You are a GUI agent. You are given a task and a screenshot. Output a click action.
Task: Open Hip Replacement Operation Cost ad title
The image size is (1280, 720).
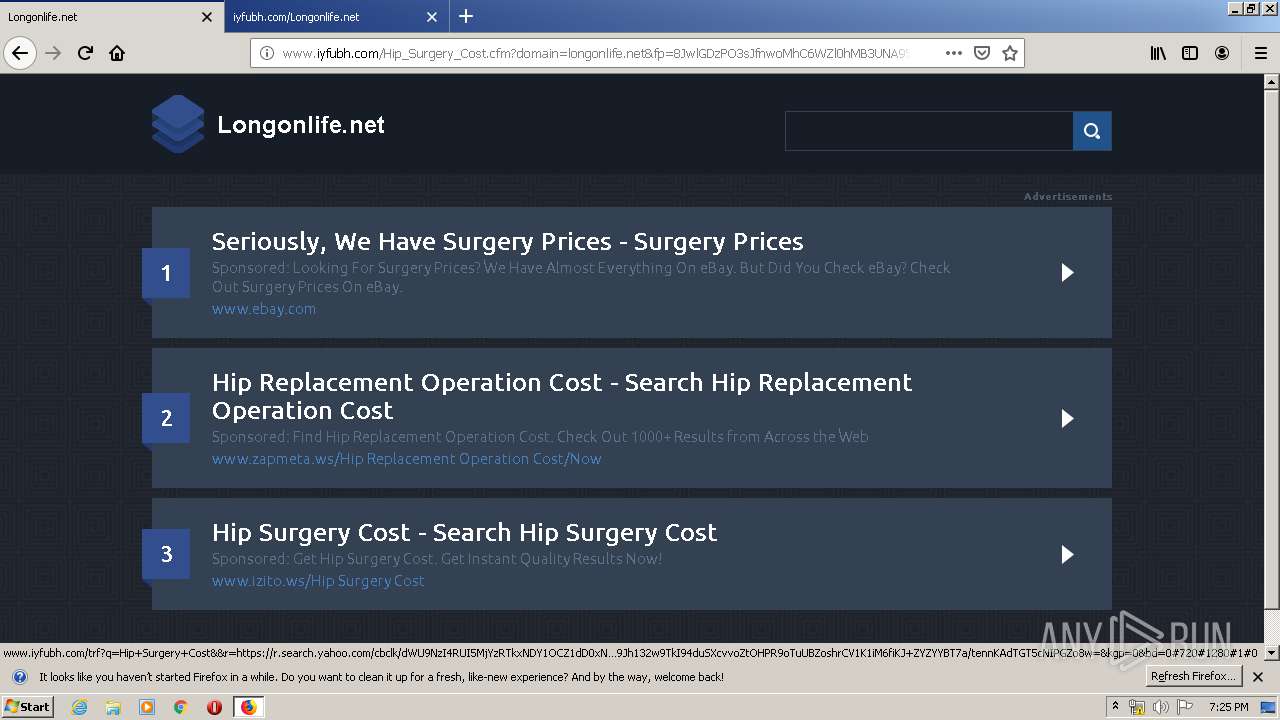coord(562,396)
